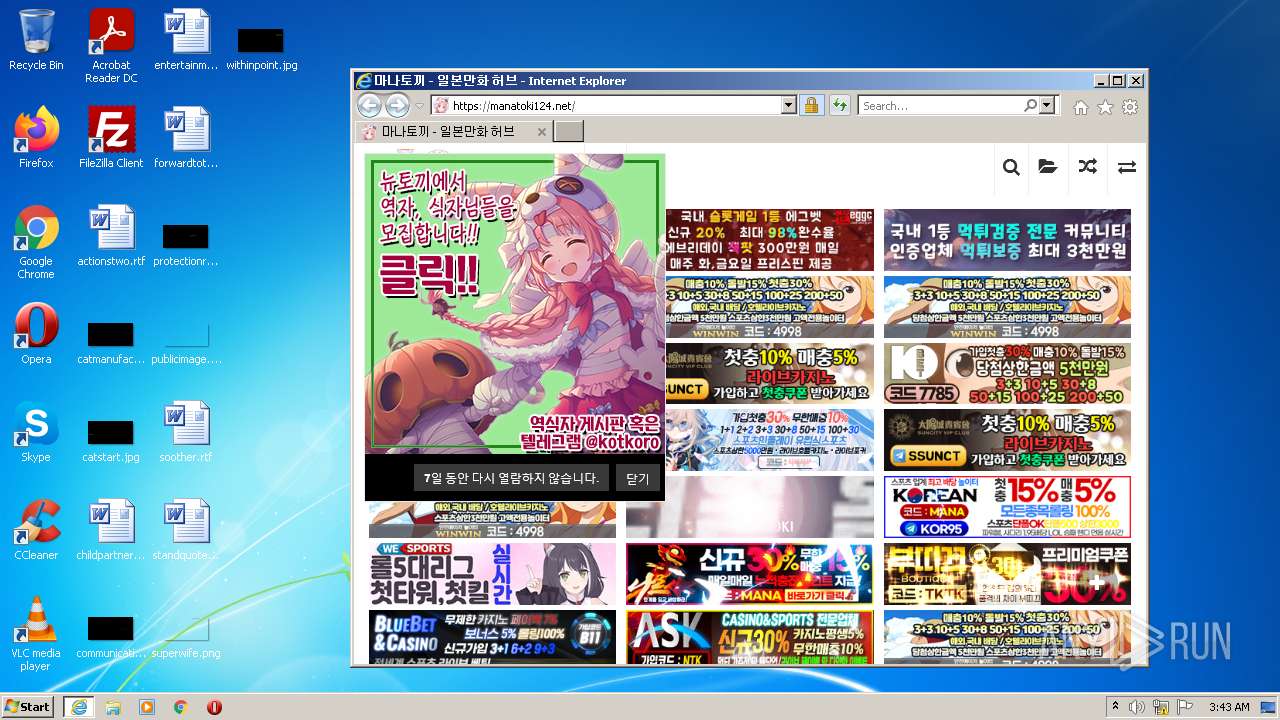Open the BLUEBET & CASINO banner
Image resolution: width=1280 pixels, height=720 pixels.
493,637
